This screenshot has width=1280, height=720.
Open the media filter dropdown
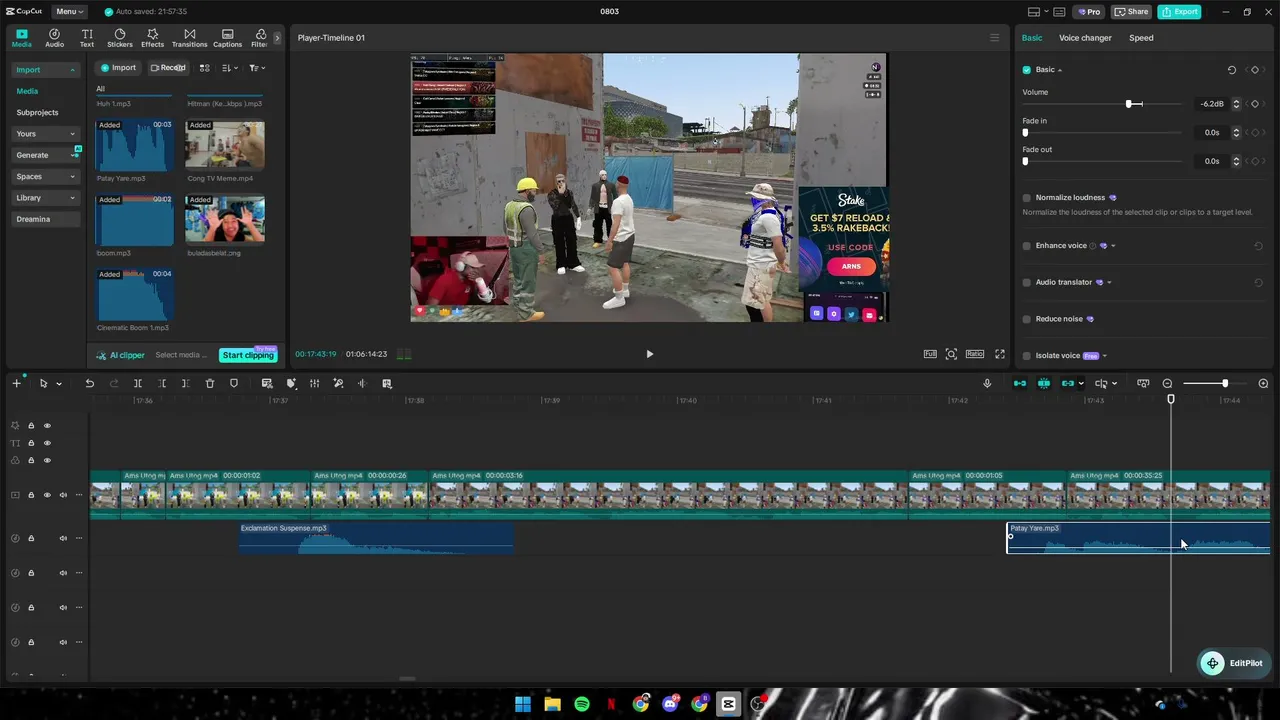(257, 68)
